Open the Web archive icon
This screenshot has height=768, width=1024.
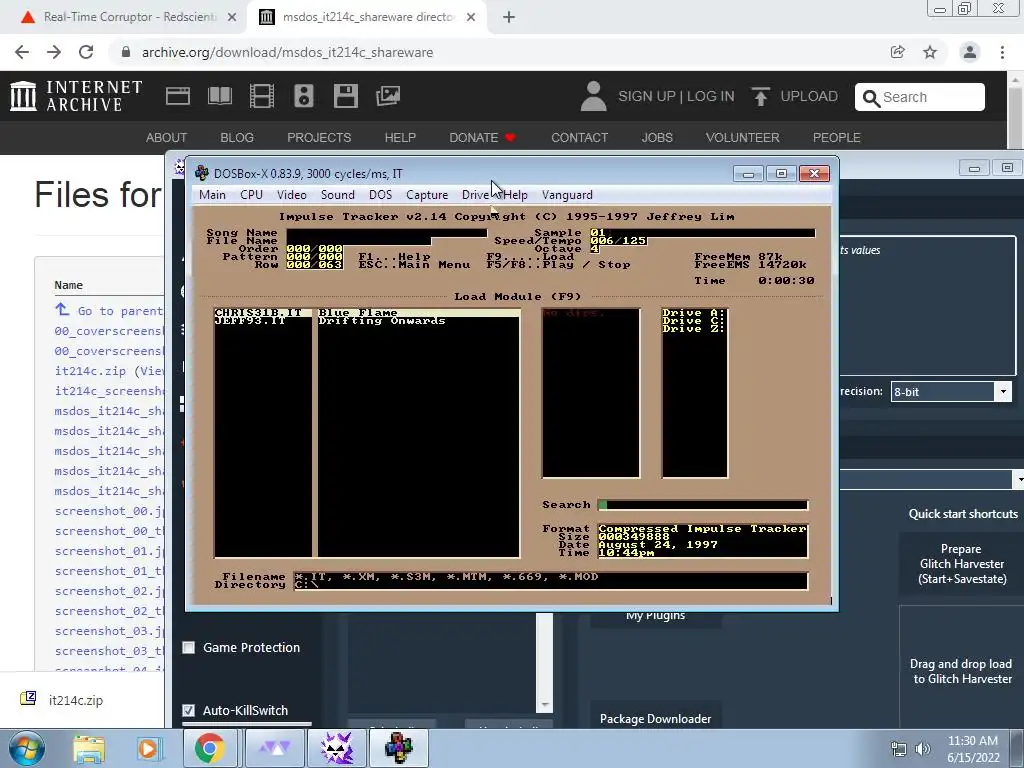point(178,96)
